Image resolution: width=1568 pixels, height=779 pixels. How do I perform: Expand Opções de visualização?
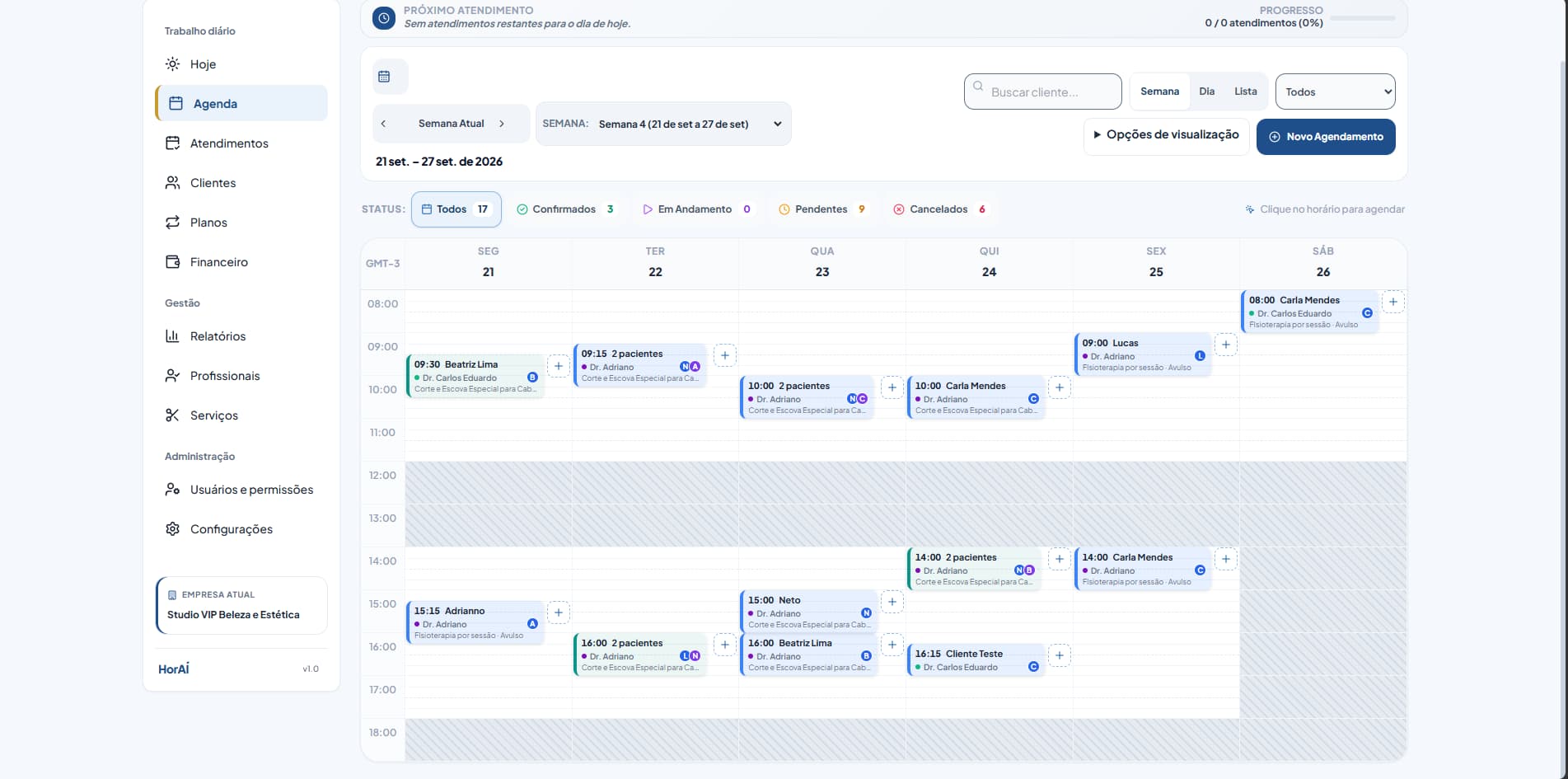[x=1166, y=135]
